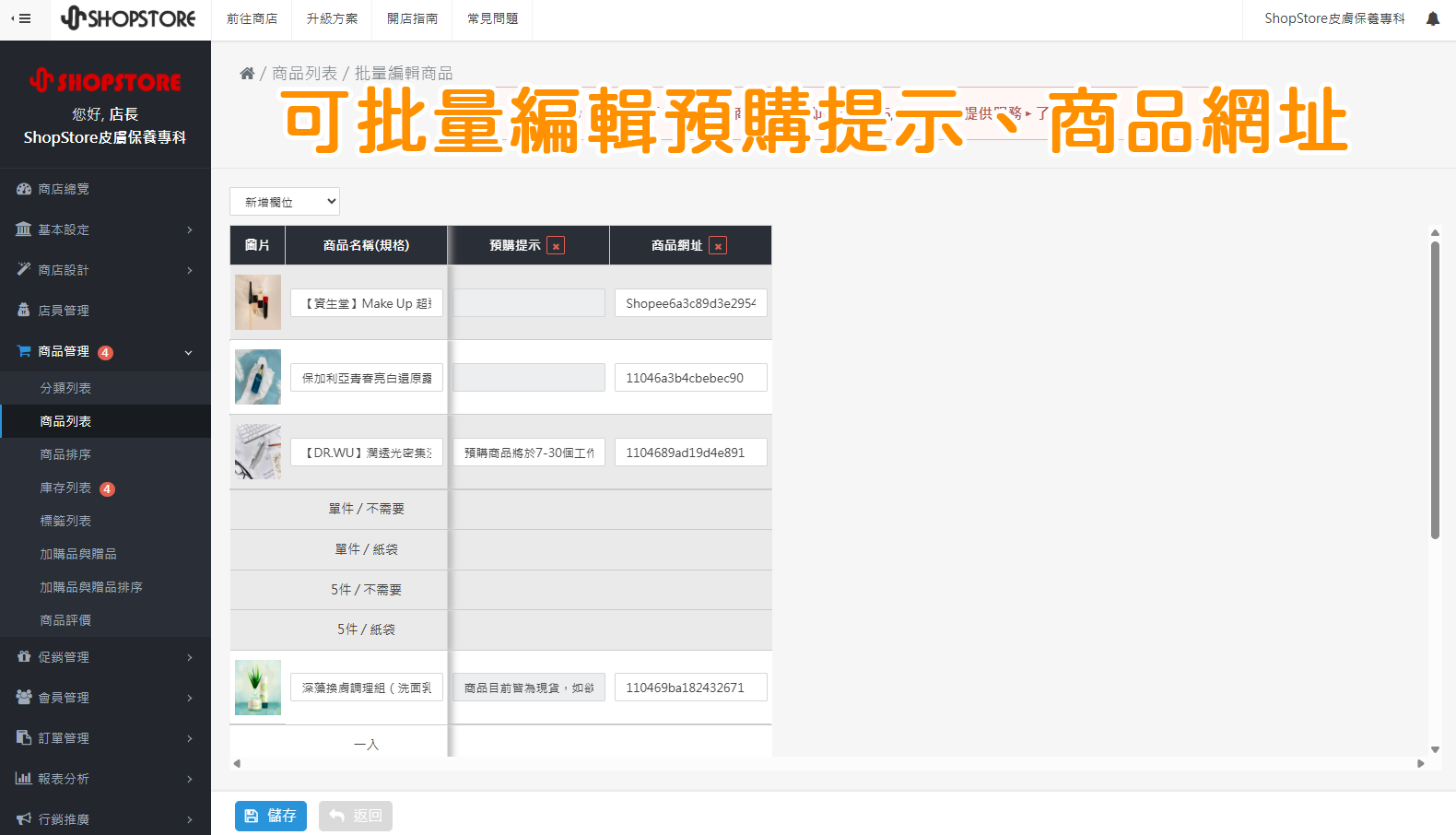Go to 商品排序 submenu item
1456x835 pixels.
click(105, 454)
